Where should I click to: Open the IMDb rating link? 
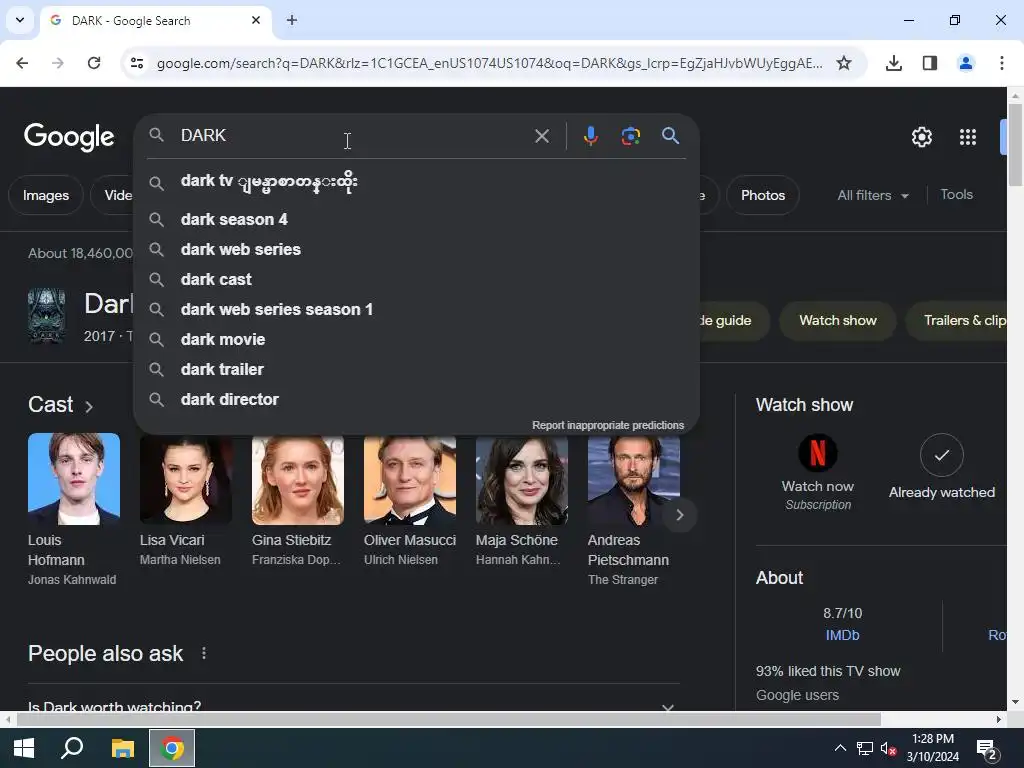click(x=842, y=635)
